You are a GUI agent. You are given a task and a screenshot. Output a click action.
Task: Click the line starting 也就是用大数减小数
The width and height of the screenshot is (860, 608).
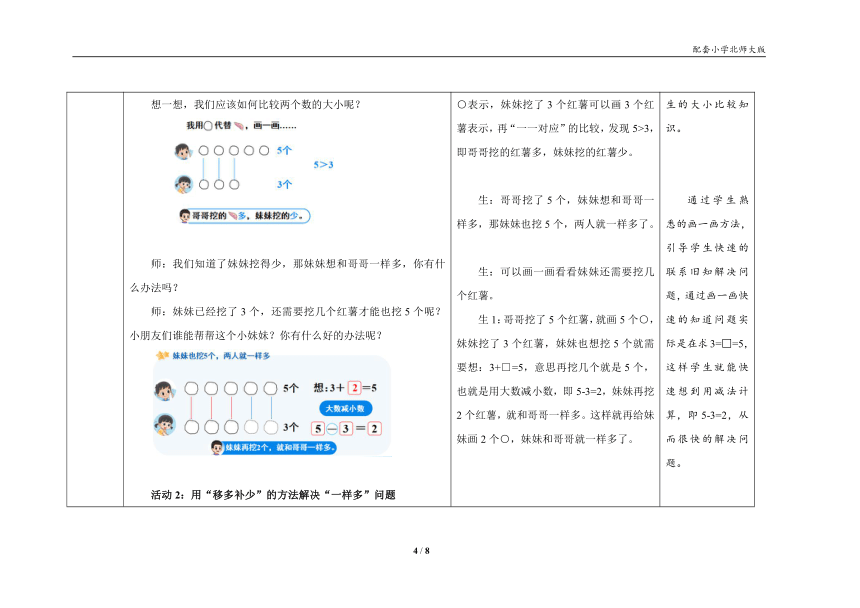coord(556,391)
